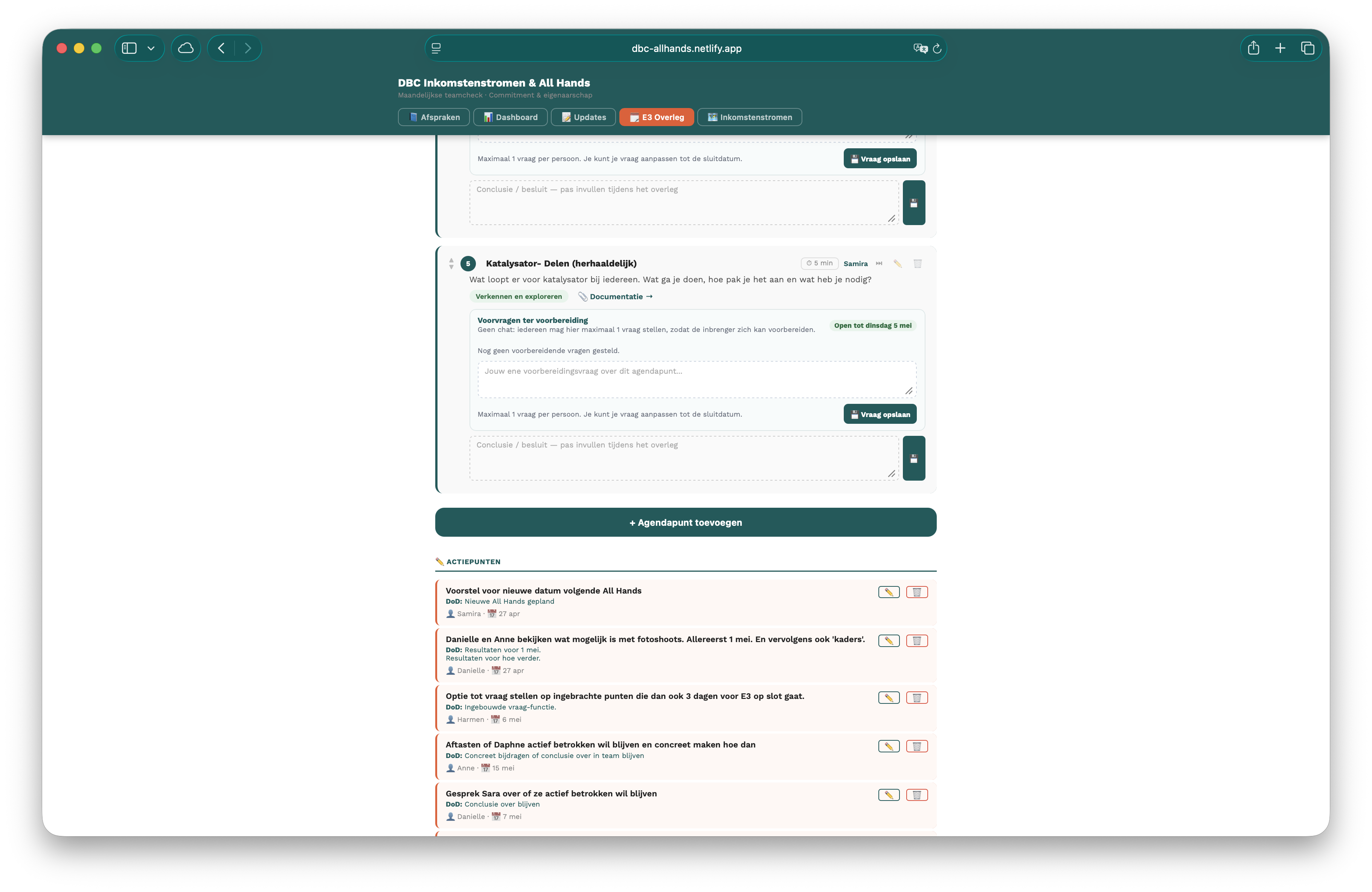
Task: Click the Share icon in the browser toolbar
Action: coord(1253,49)
